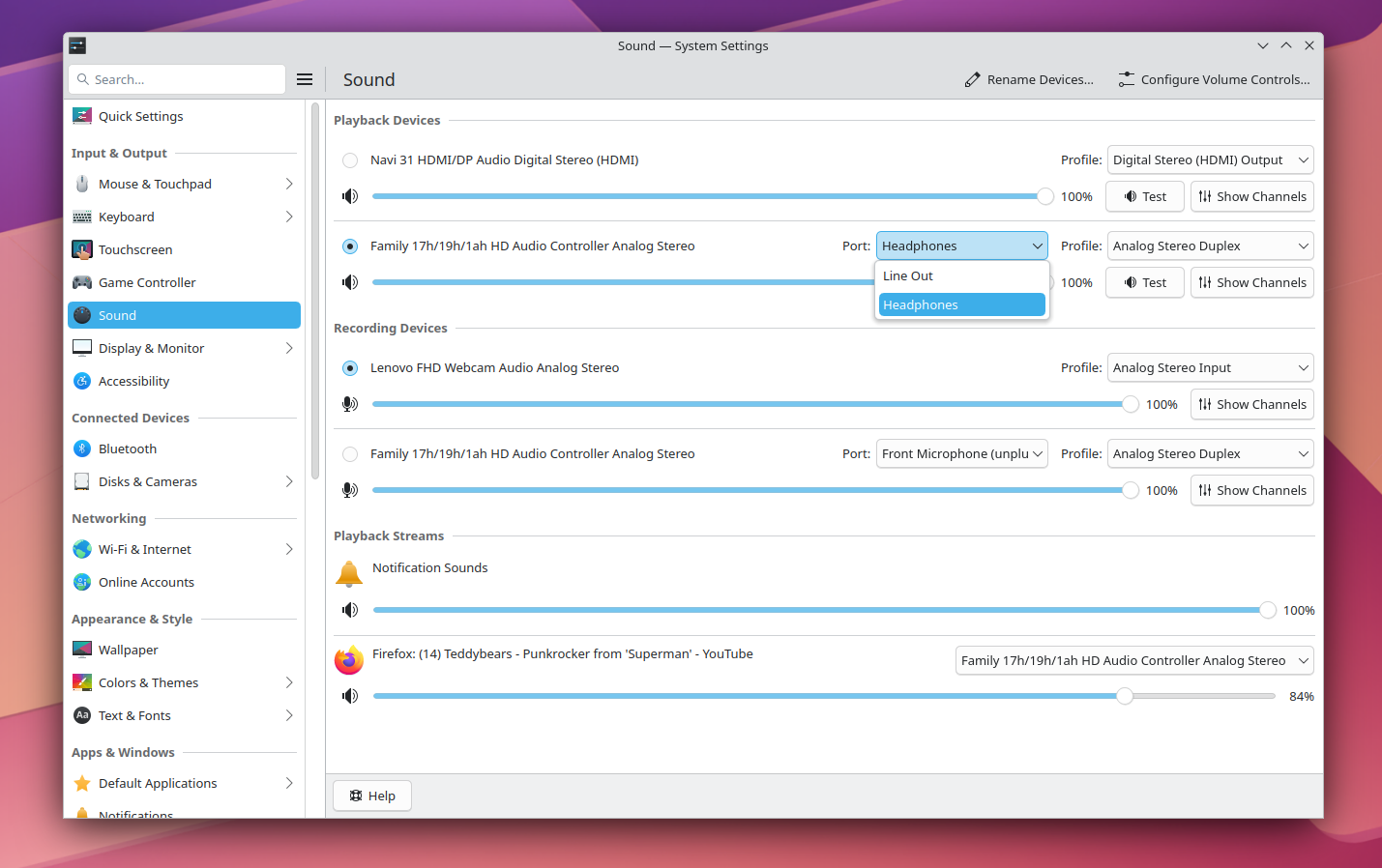
Task: Test the Family 17h analog output
Action: click(x=1145, y=283)
